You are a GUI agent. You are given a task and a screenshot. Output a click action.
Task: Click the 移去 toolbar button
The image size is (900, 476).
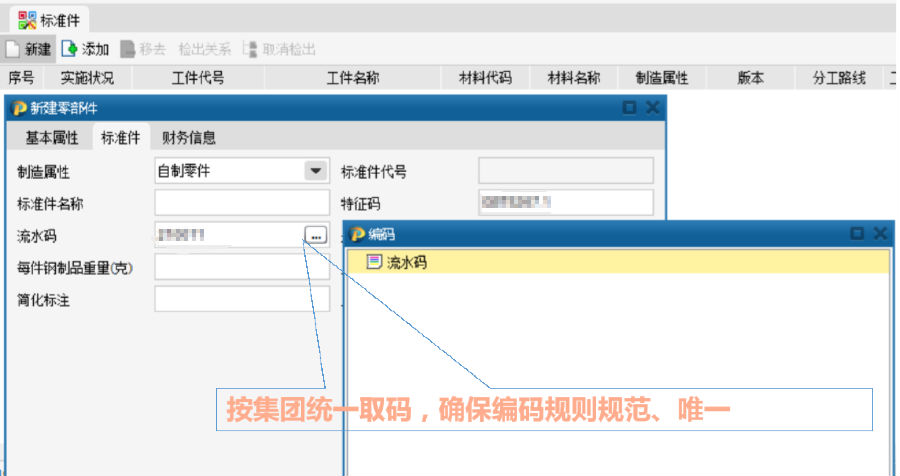pos(143,49)
